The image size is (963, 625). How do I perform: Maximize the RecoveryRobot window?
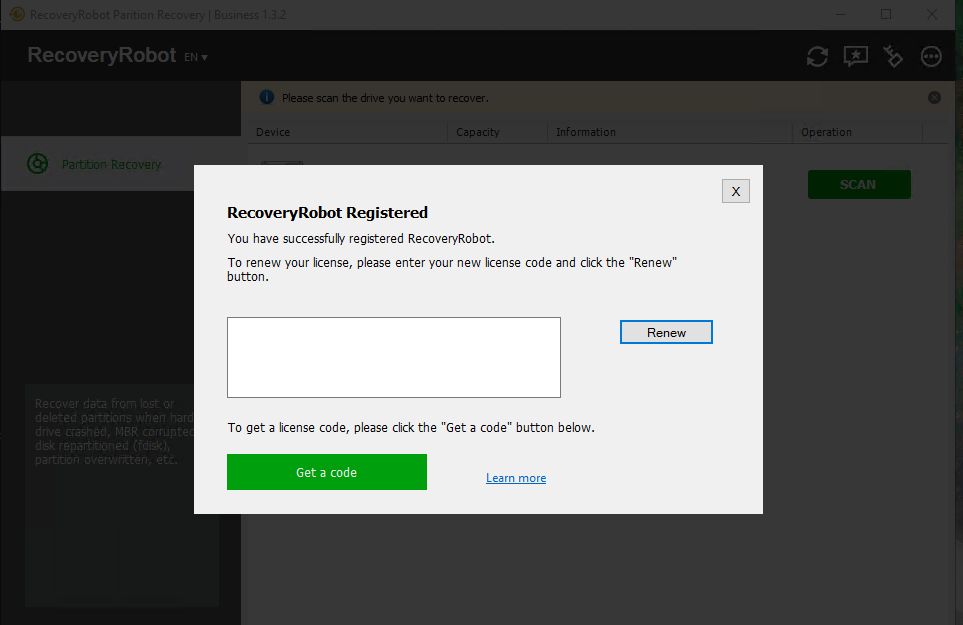[886, 14]
